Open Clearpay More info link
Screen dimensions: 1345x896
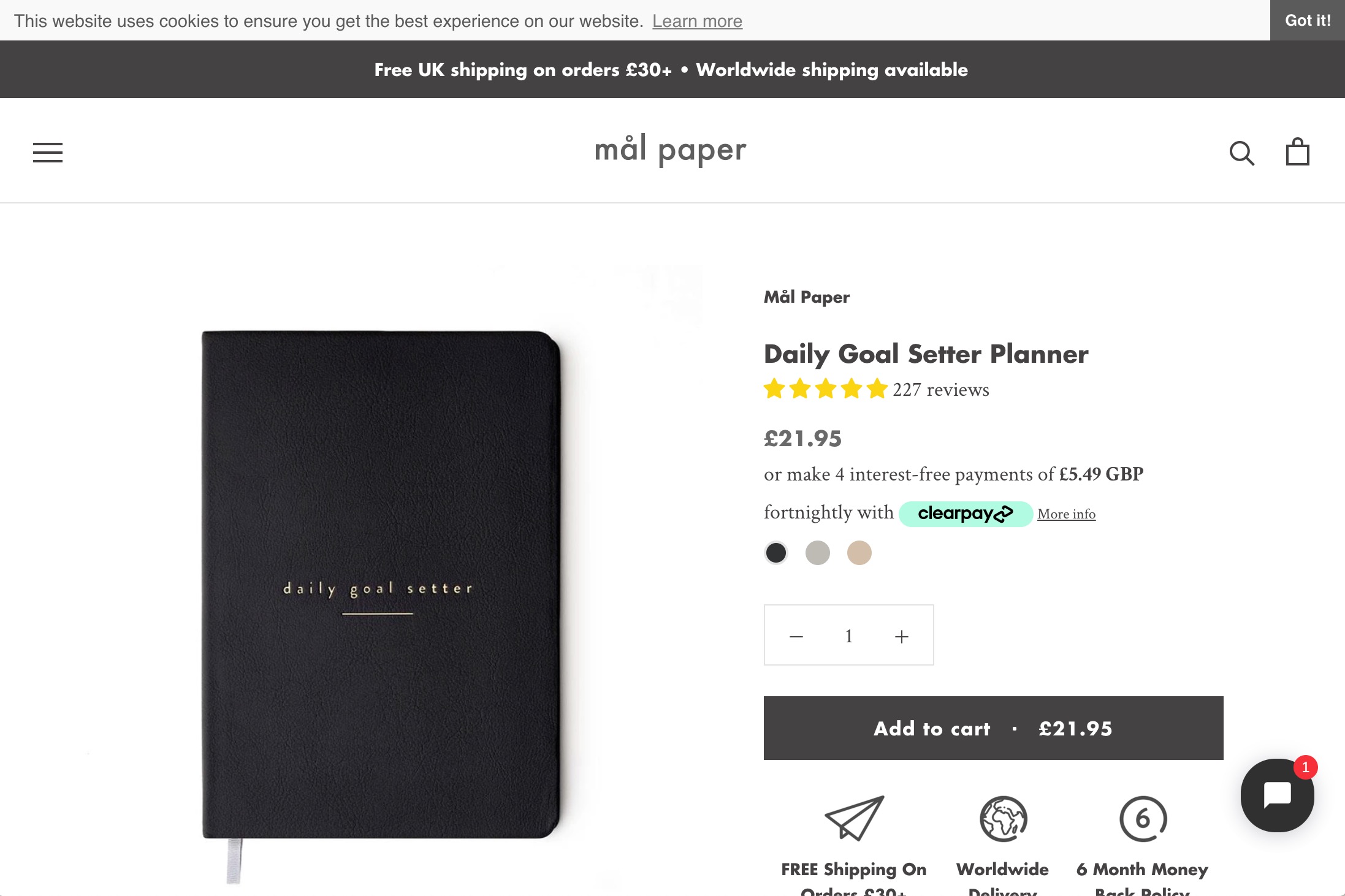1066,514
